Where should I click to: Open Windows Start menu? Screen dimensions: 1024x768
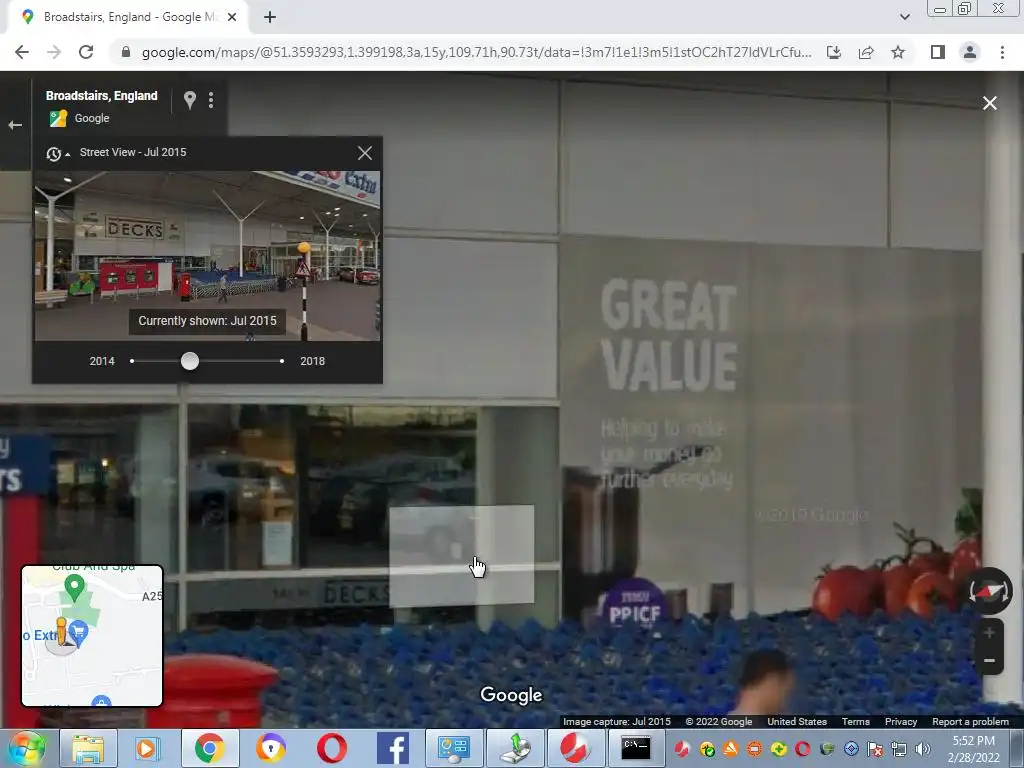(x=27, y=748)
